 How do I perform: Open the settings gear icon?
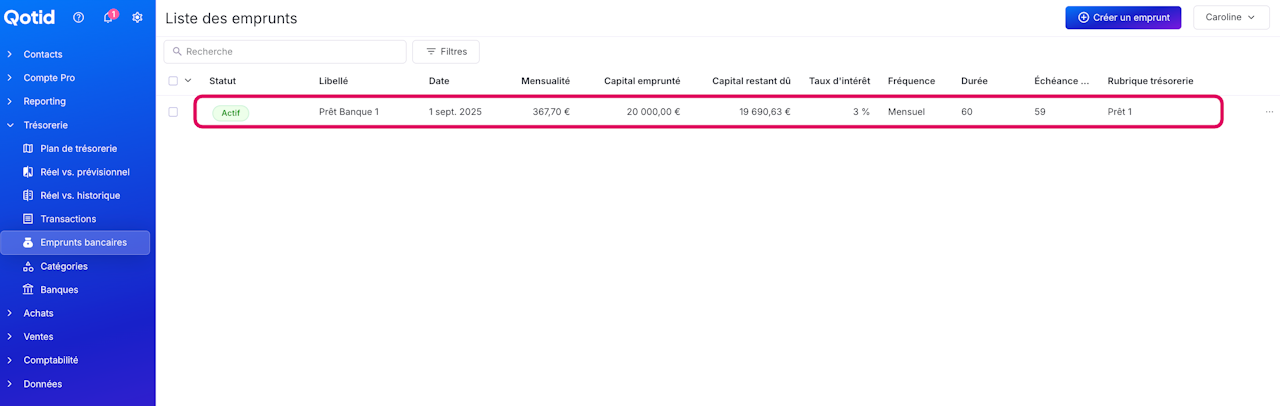click(x=138, y=18)
